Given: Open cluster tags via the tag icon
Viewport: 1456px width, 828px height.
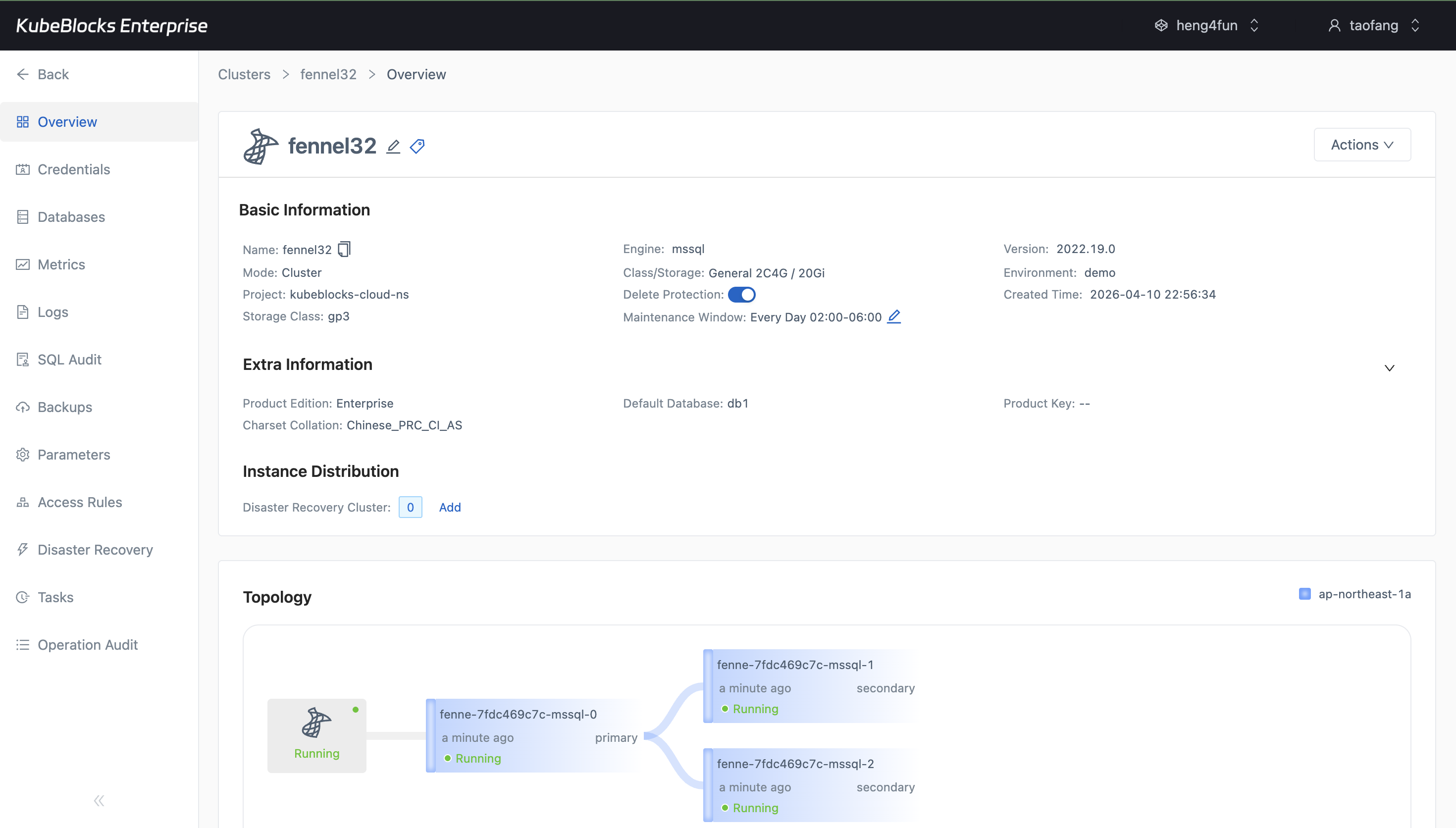Looking at the screenshot, I should [x=417, y=146].
